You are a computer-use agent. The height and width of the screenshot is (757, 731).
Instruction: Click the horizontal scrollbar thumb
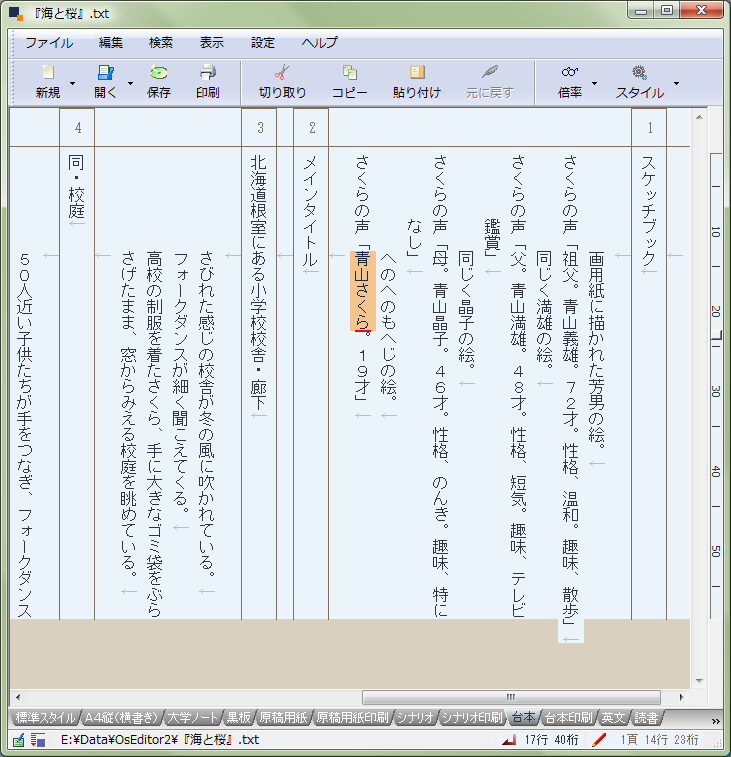(x=511, y=697)
